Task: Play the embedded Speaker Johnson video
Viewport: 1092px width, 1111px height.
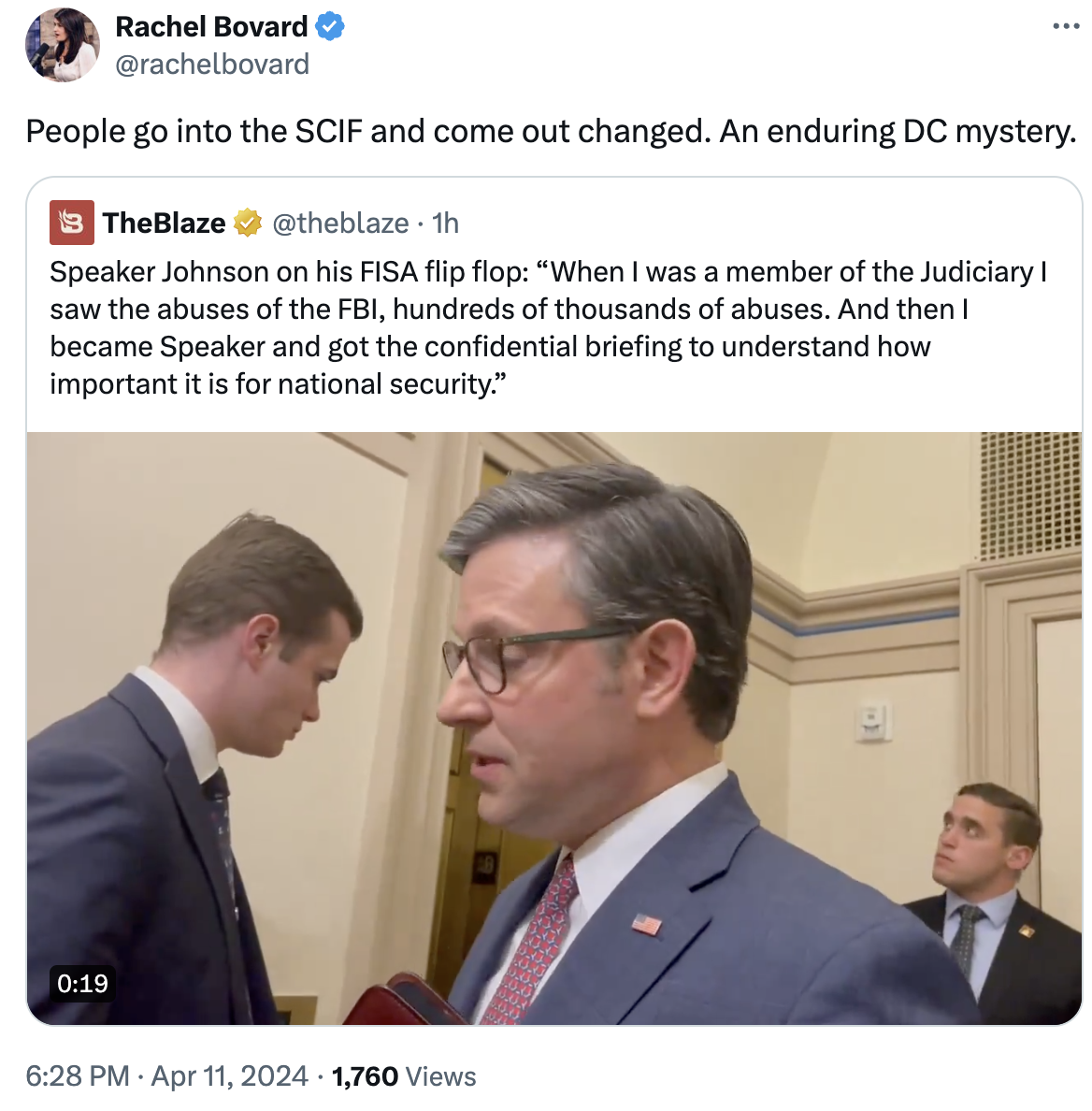Action: [x=553, y=728]
